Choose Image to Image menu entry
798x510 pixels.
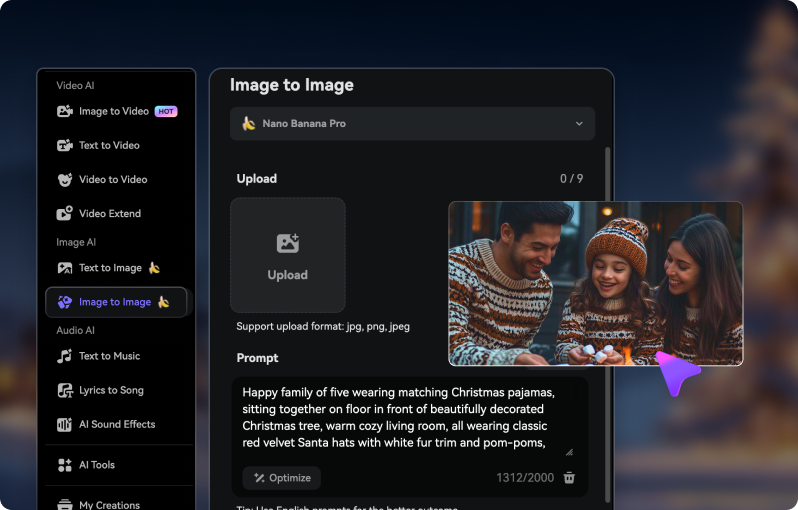116,302
